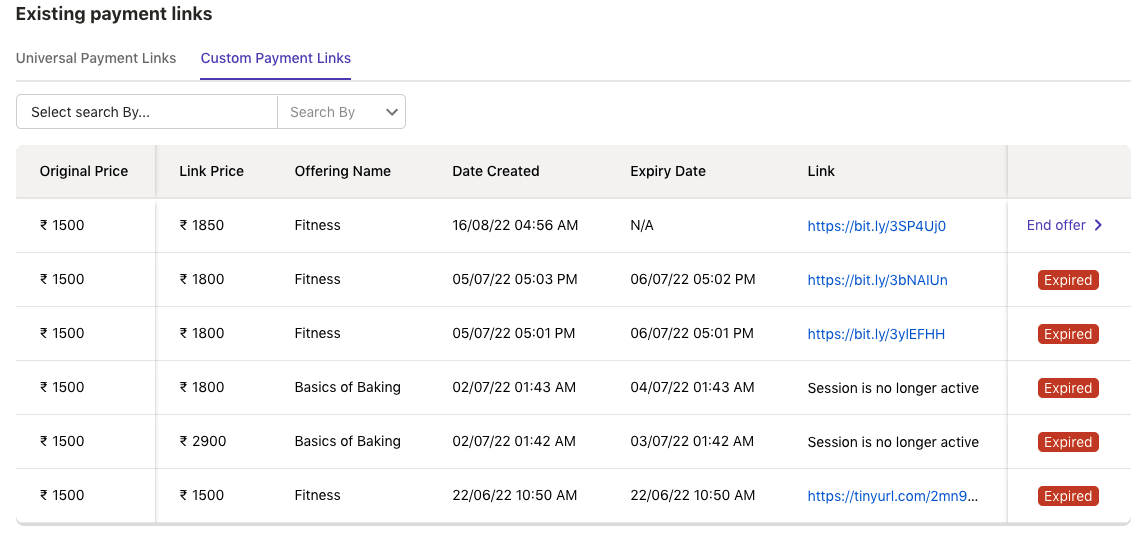Click the Select search By input field
Screen dimensions: 1144x536
coord(146,112)
